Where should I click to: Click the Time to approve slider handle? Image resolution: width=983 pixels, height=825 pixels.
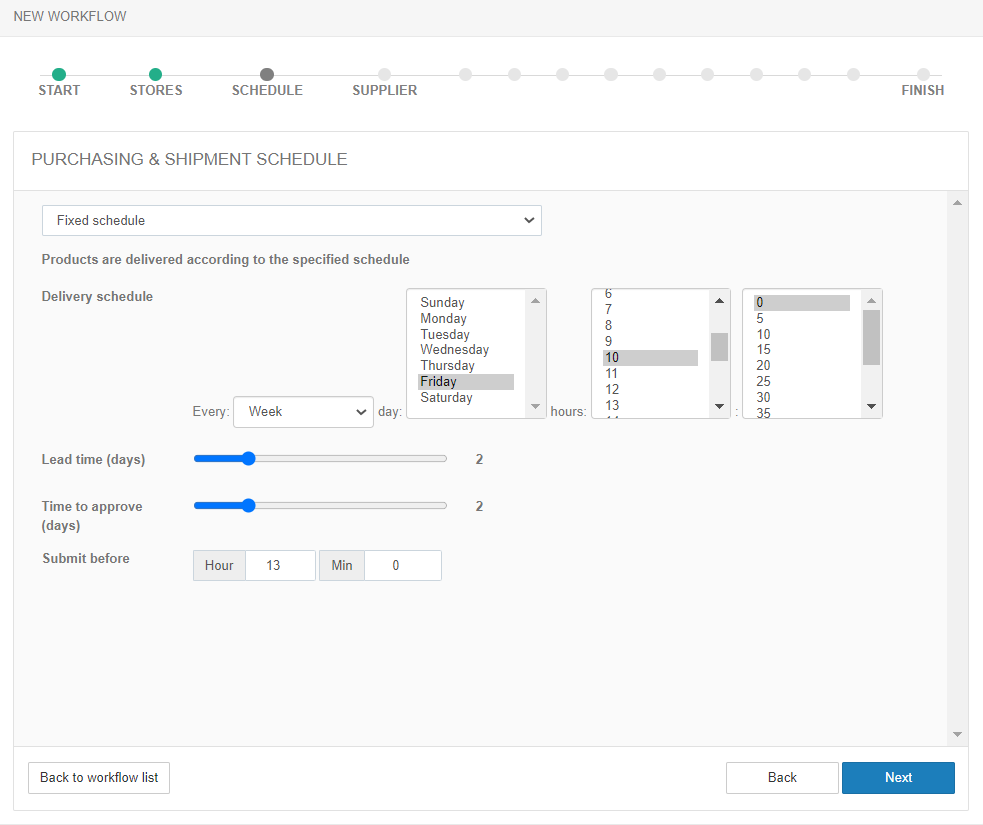249,506
